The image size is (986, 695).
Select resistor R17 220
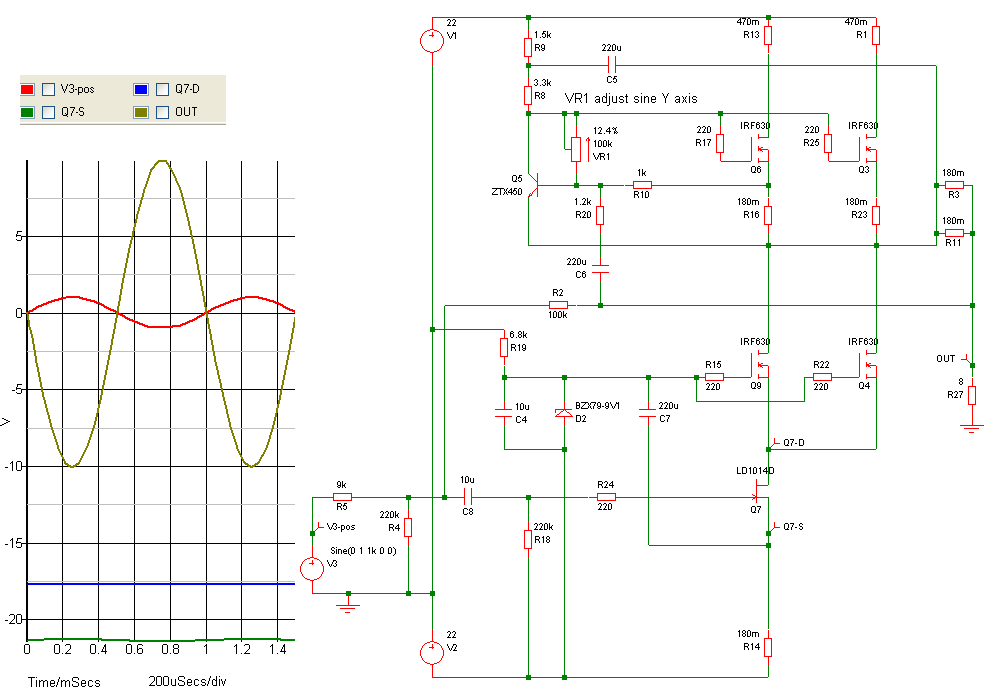720,143
